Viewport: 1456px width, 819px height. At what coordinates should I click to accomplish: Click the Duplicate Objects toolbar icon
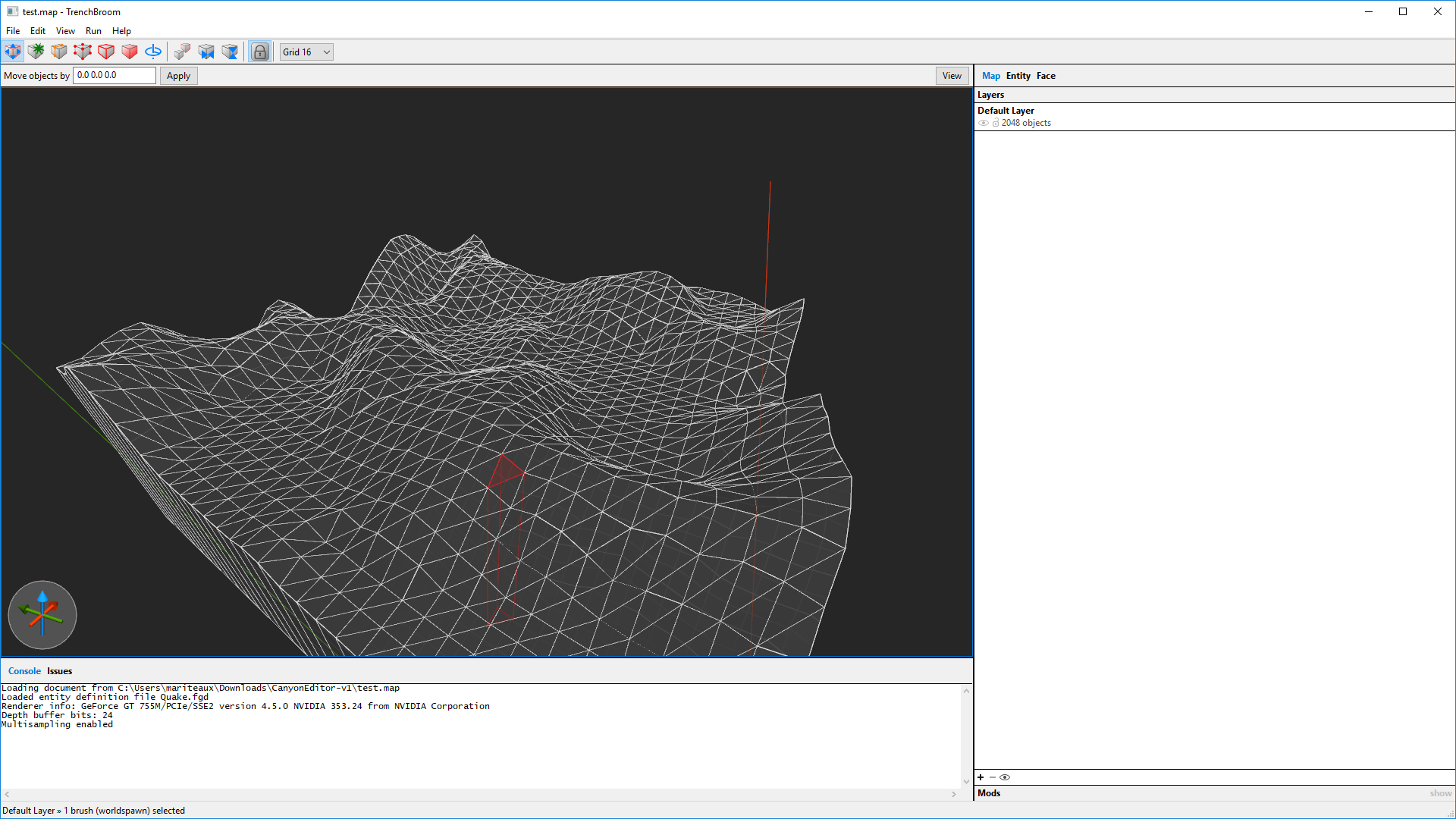coord(182,52)
